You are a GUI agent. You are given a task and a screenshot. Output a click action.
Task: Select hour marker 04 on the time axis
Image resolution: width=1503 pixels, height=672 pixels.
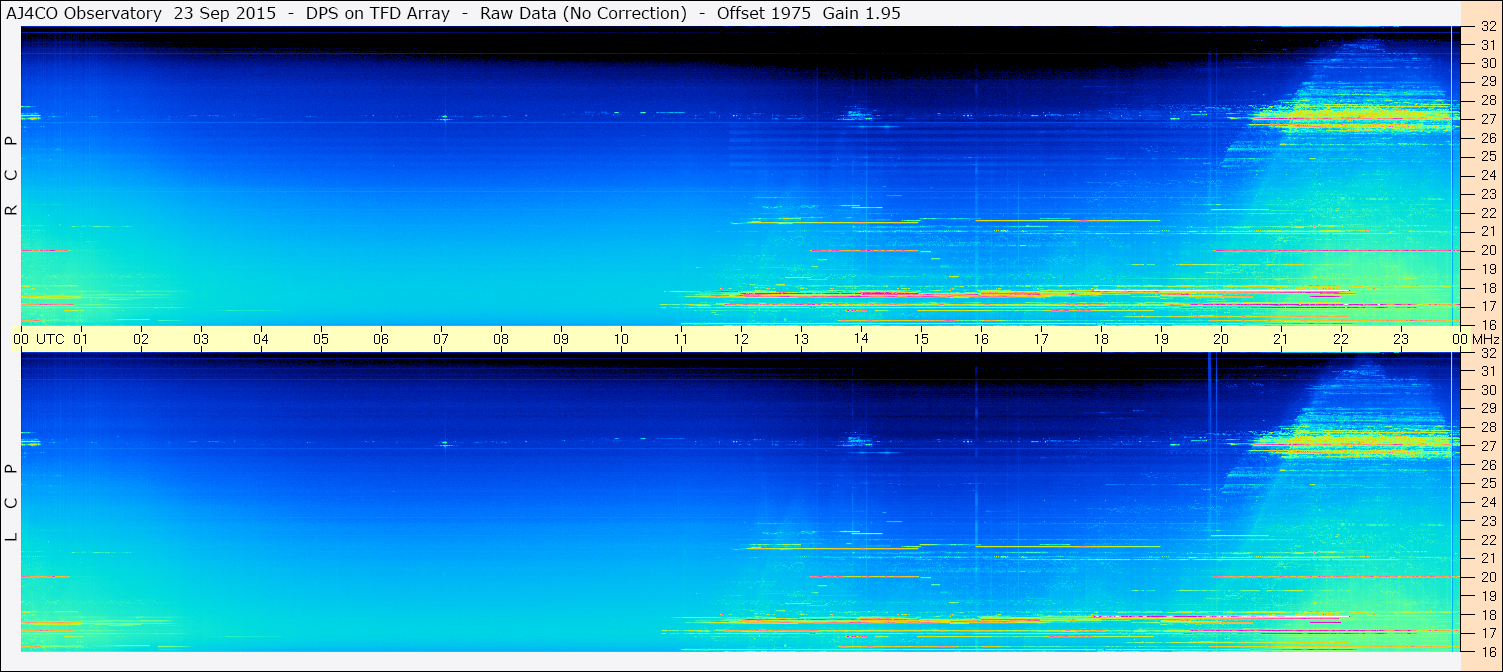(x=261, y=339)
